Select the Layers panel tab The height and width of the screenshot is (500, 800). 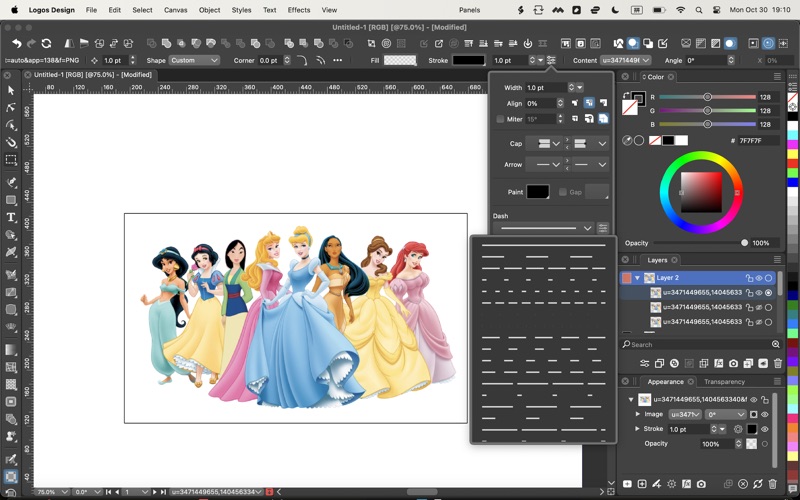657,260
